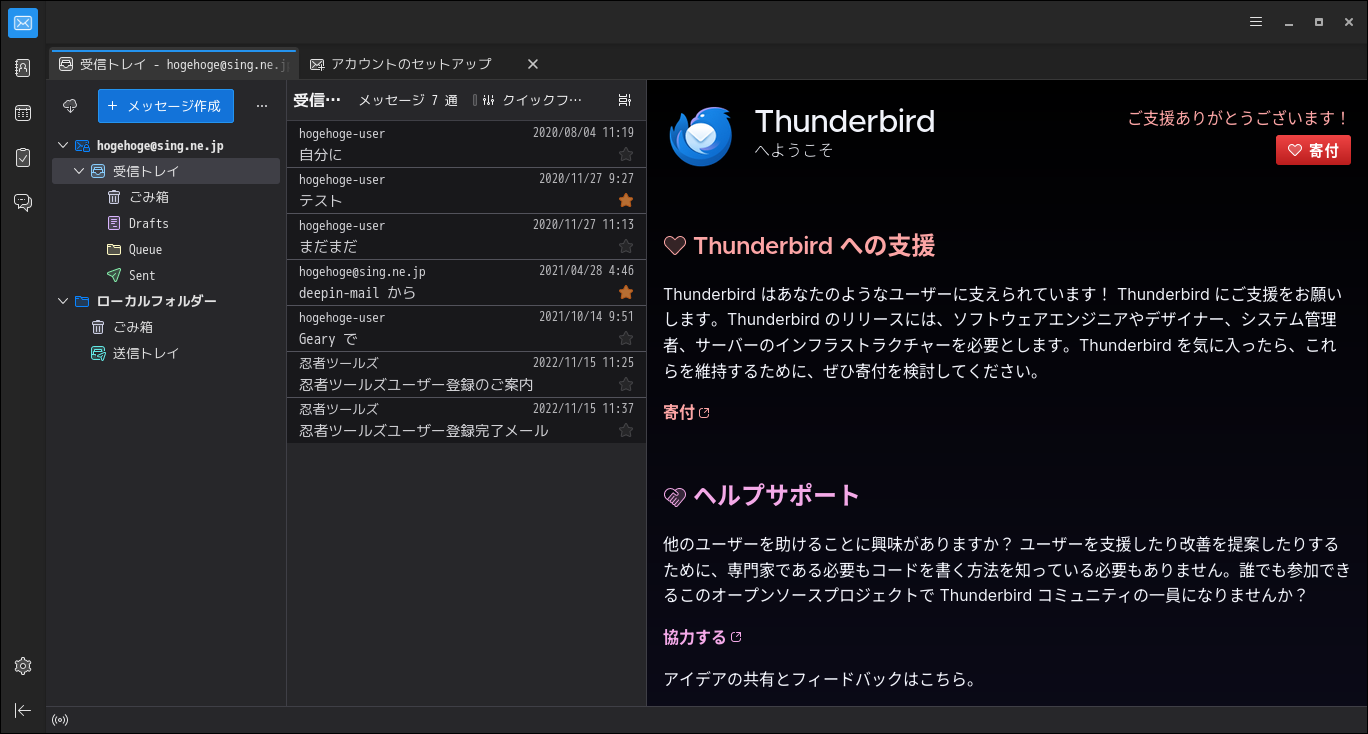Viewport: 1368px width, 734px height.
Task: Click the 受信… folder heading
Action: click(317, 100)
